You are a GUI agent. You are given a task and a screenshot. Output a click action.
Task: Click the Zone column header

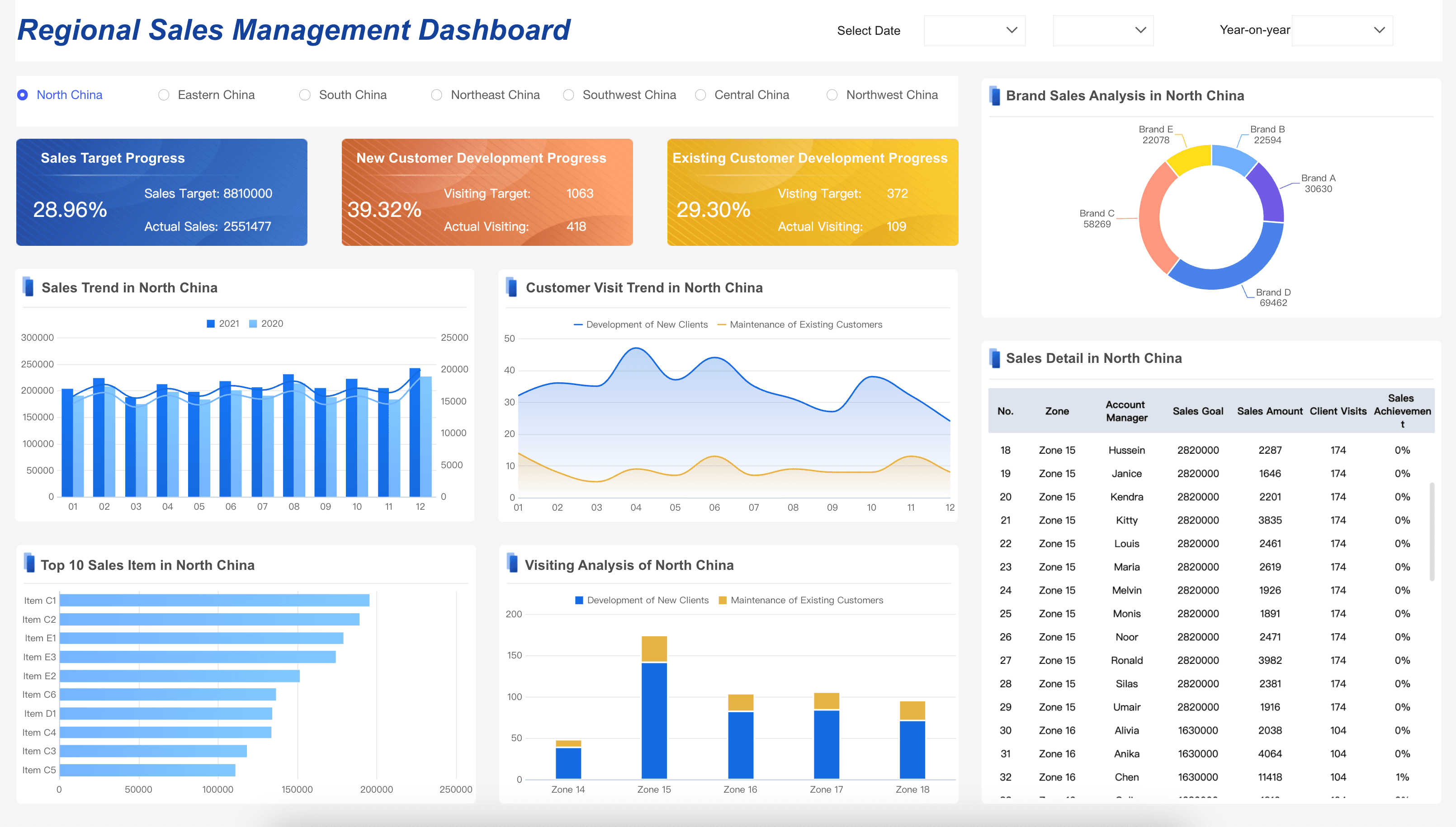pos(1057,411)
